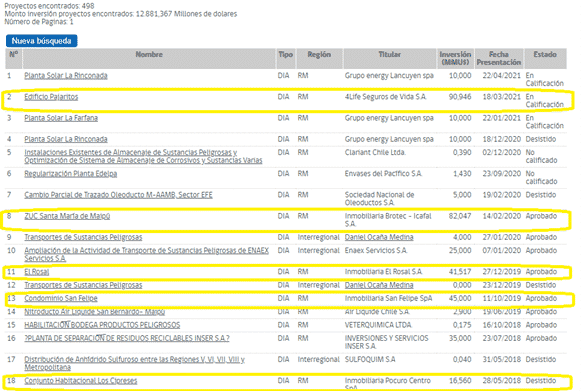Viewport: 581px width, 391px height.
Task: Open row 9 Transportes de Sustancias Peligrosas link
Action: [83, 237]
